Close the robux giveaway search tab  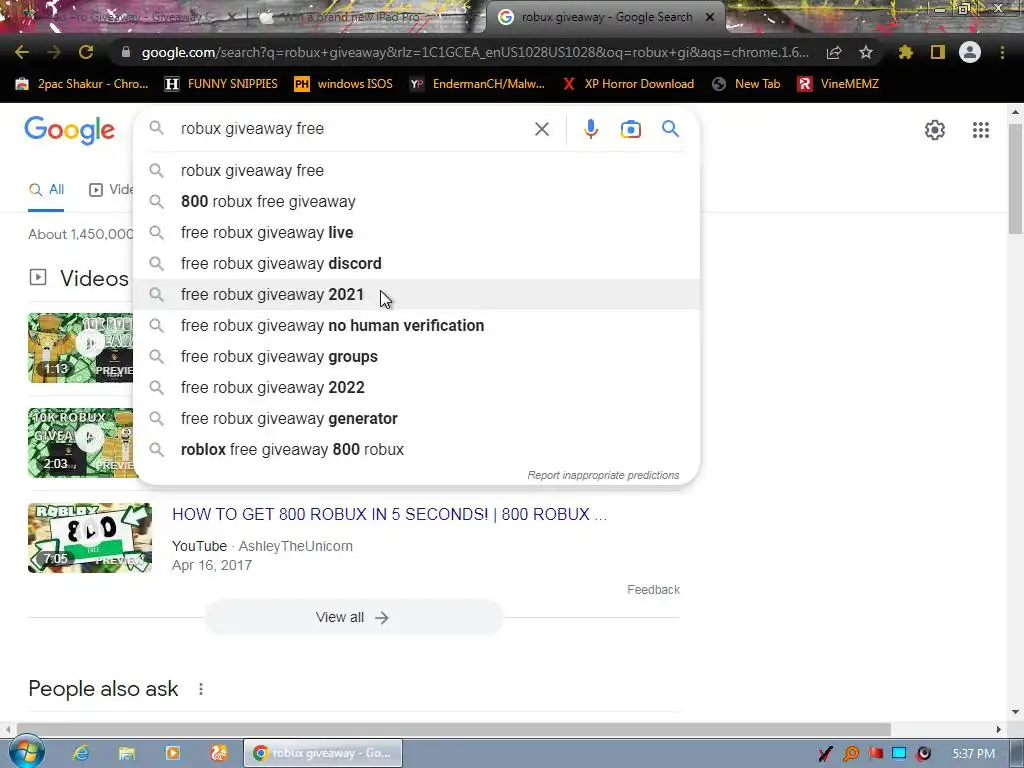click(710, 17)
